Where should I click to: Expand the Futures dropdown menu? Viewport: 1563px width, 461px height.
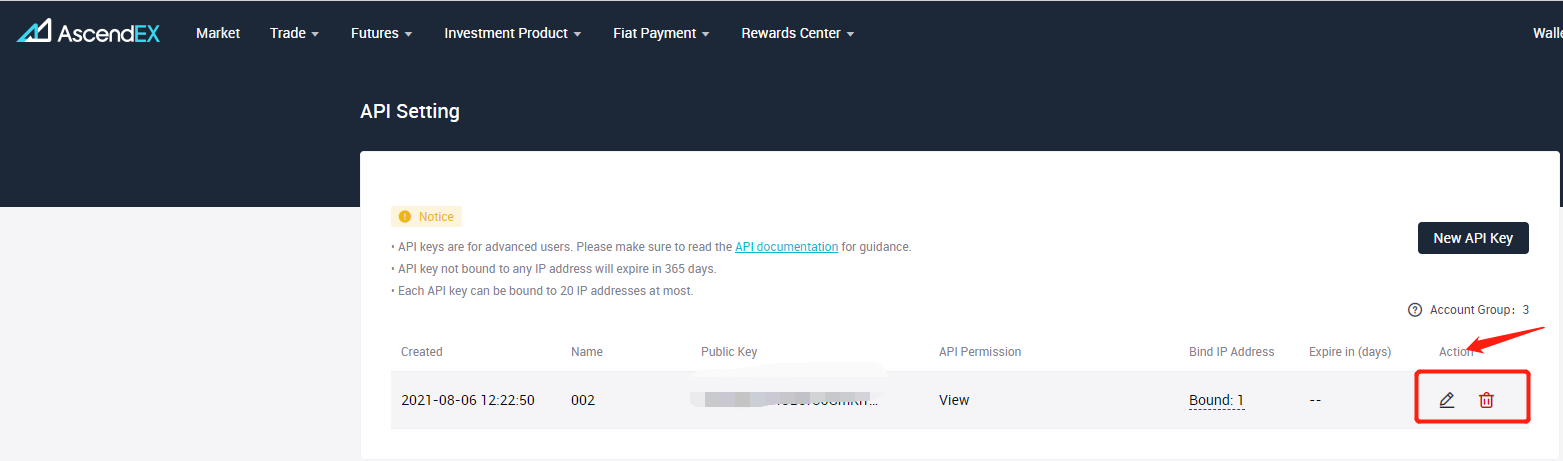pyautogui.click(x=381, y=33)
